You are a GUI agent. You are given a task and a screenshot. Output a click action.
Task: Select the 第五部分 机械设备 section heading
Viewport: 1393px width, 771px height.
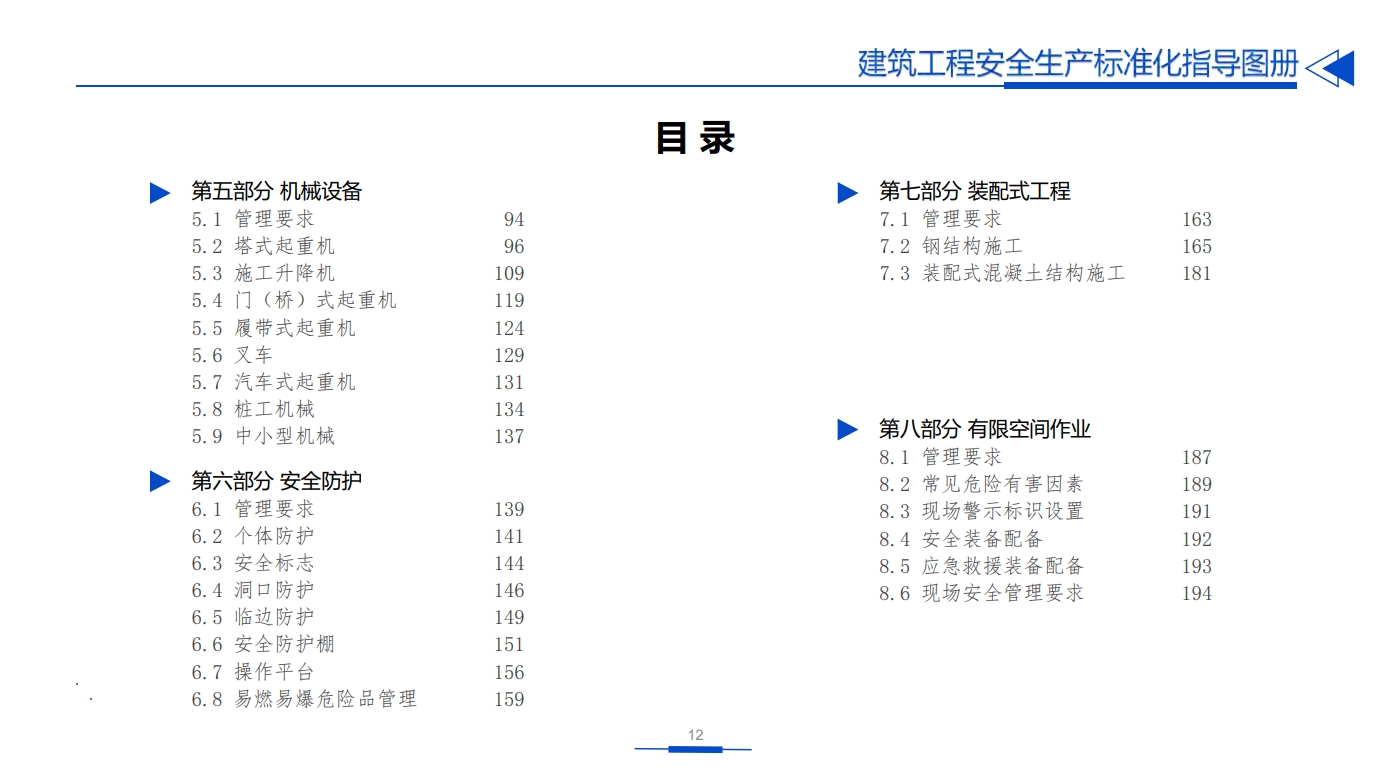277,192
